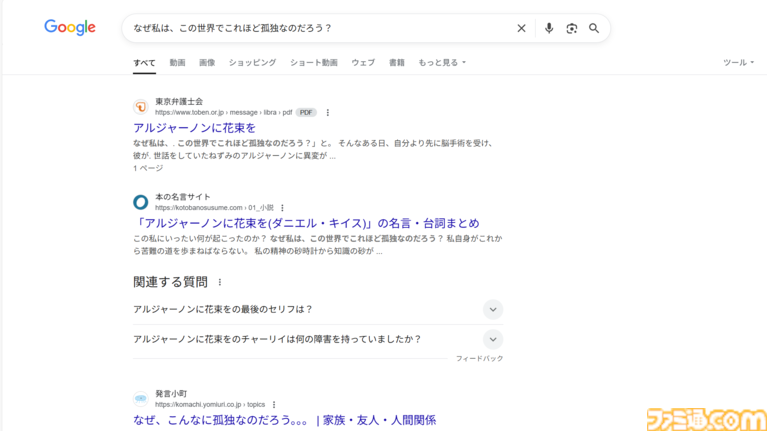This screenshot has width=767, height=431.
Task: Clear the search query with X icon
Action: (x=521, y=28)
